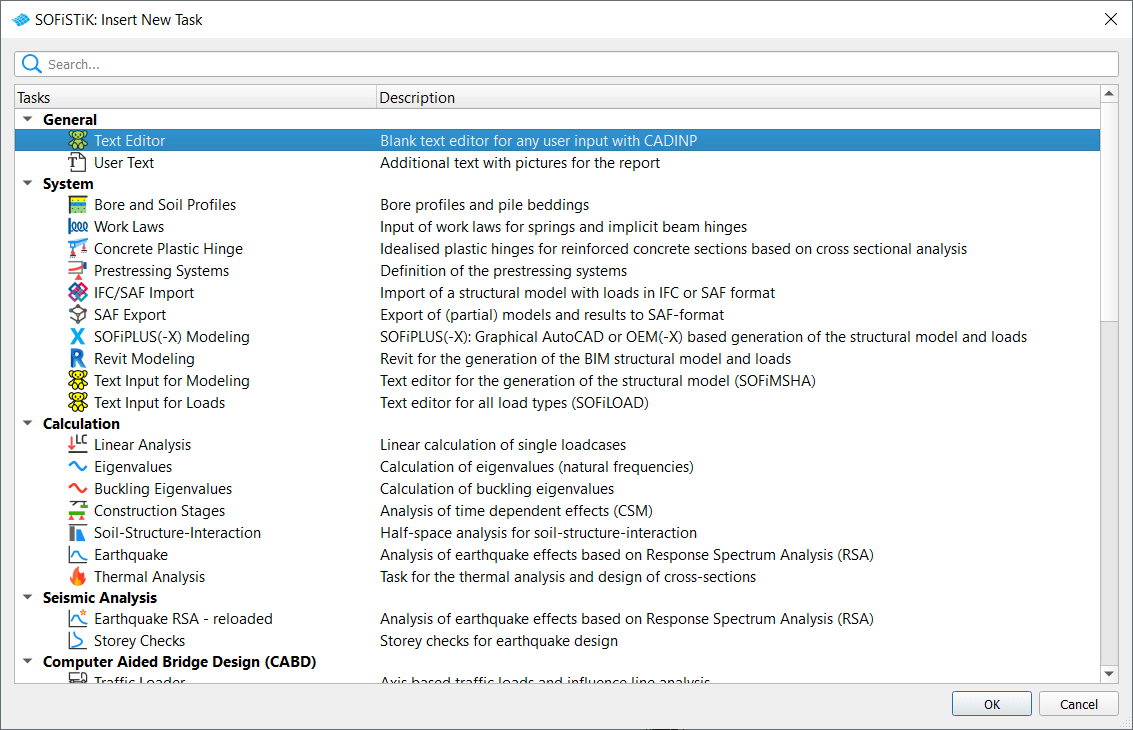Select the Linear Analysis icon
The image size is (1133, 730).
coord(78,444)
